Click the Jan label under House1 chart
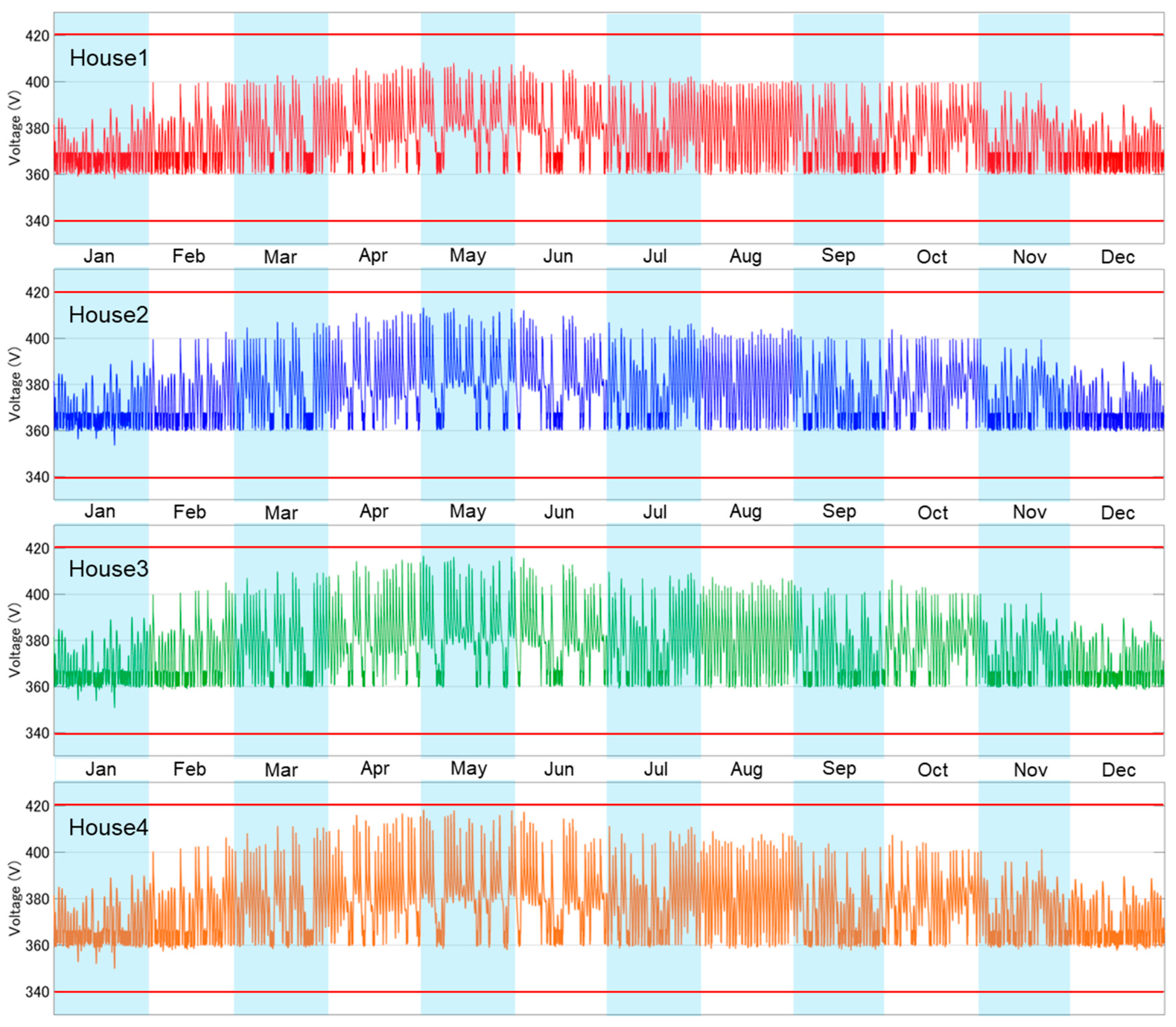 99,256
